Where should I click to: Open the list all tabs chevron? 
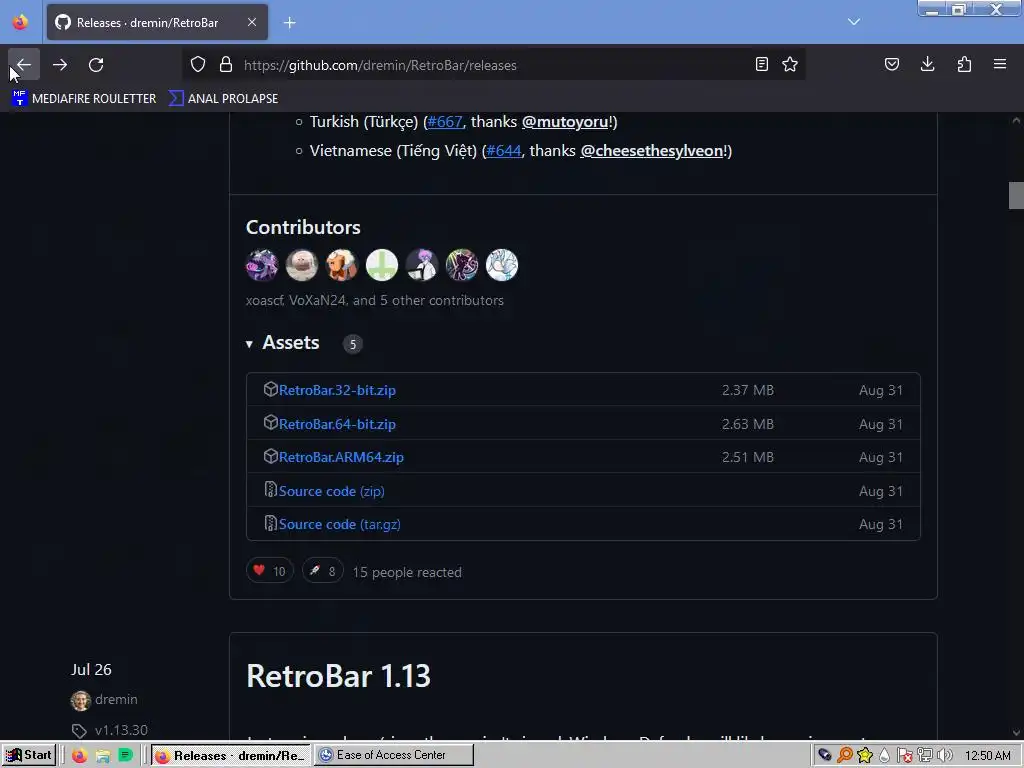(854, 22)
